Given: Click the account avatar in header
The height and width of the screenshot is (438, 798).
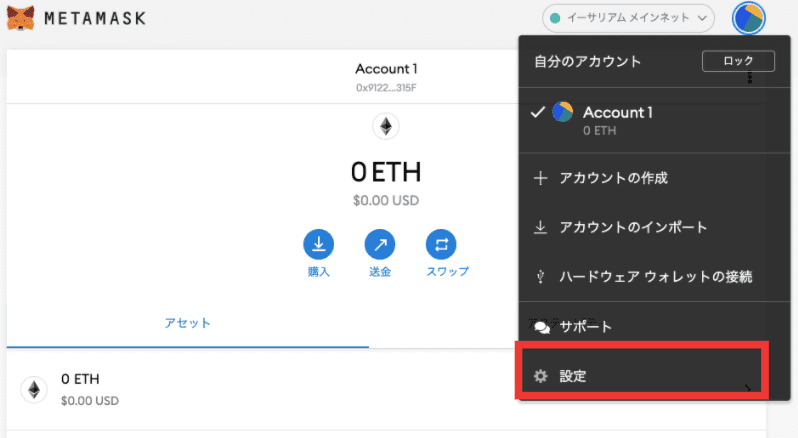Looking at the screenshot, I should point(748,18).
